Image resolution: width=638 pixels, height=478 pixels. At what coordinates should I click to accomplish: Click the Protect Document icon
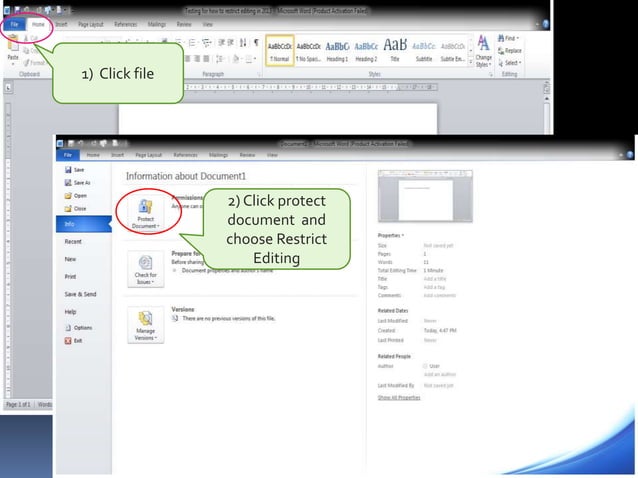pyautogui.click(x=145, y=207)
